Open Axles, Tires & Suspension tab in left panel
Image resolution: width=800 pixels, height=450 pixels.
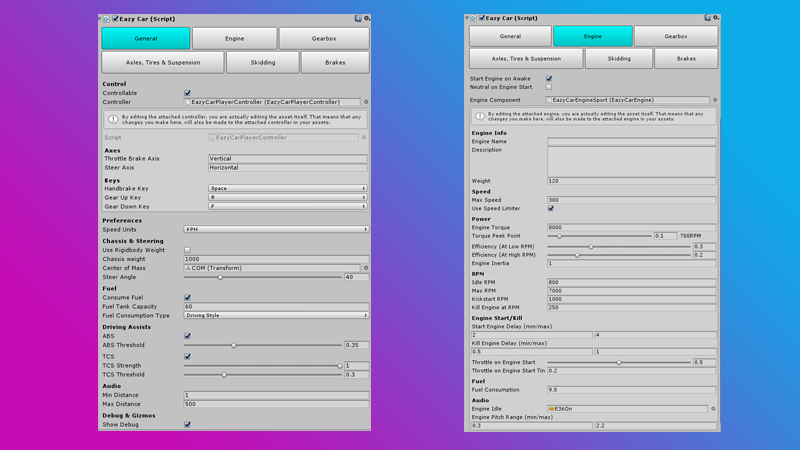coord(163,62)
